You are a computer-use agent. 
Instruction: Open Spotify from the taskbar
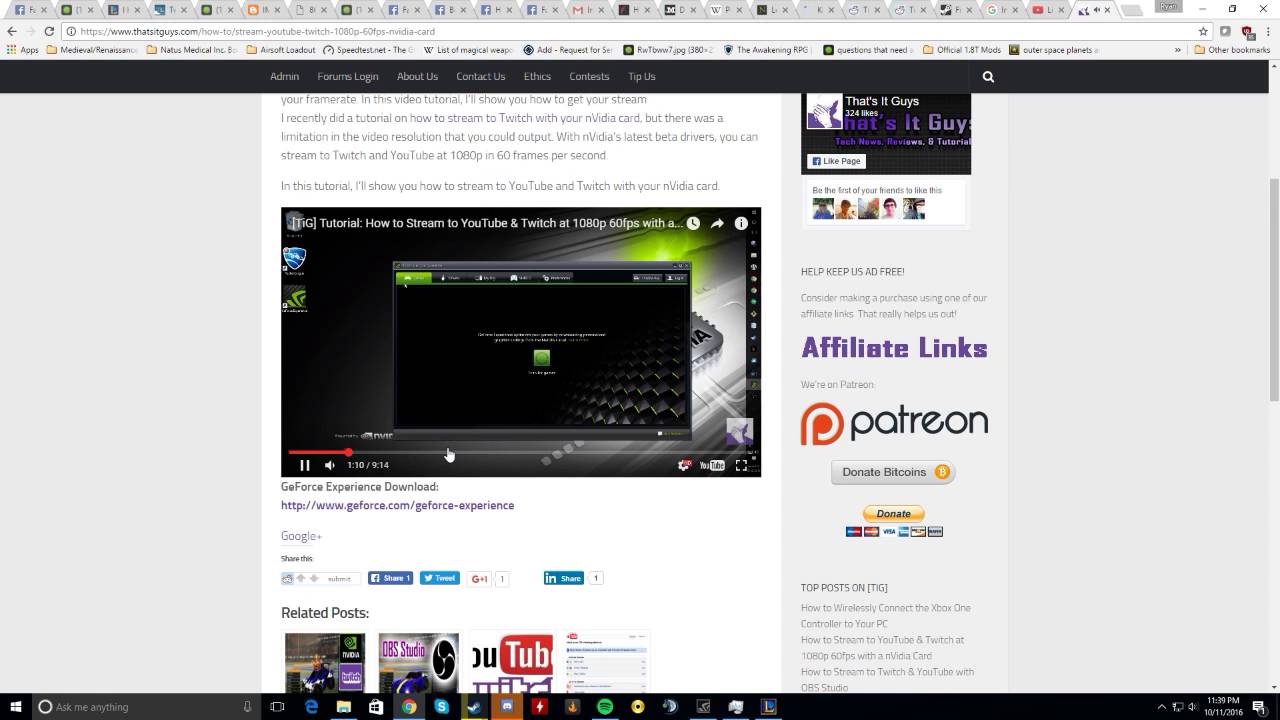tap(605, 707)
